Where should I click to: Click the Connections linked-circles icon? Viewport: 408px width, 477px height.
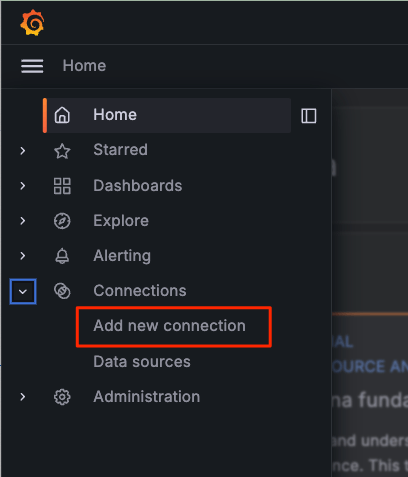(x=62, y=291)
